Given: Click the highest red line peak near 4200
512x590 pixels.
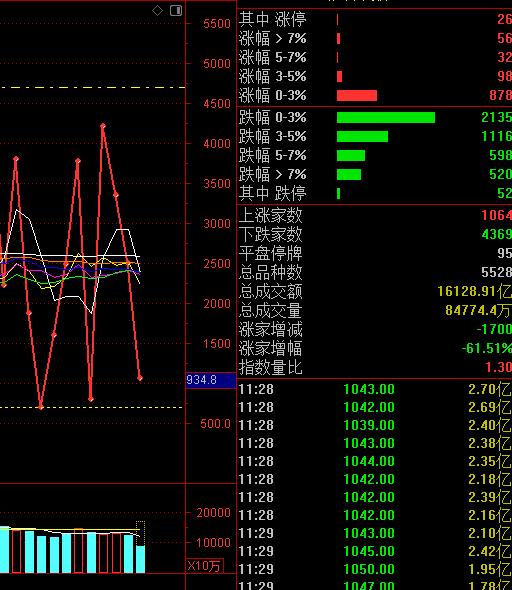Looking at the screenshot, I should [x=103, y=126].
